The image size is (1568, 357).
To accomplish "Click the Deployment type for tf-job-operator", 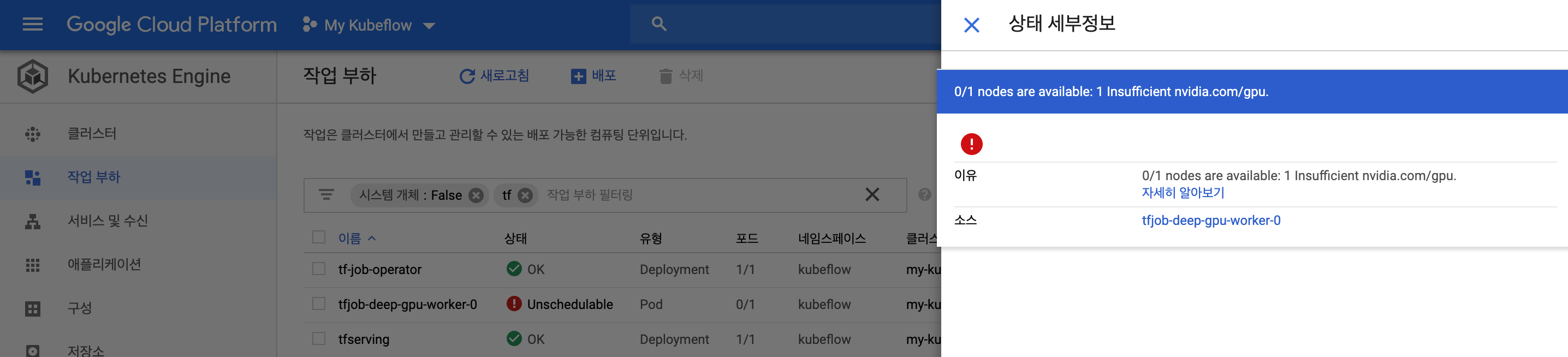I will click(x=674, y=270).
